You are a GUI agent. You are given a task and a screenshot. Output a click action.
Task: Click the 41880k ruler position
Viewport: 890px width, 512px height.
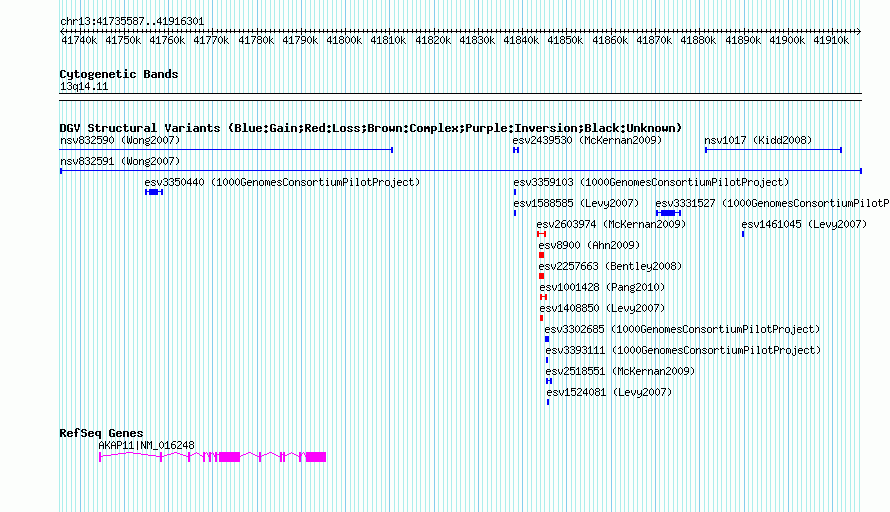(x=698, y=40)
